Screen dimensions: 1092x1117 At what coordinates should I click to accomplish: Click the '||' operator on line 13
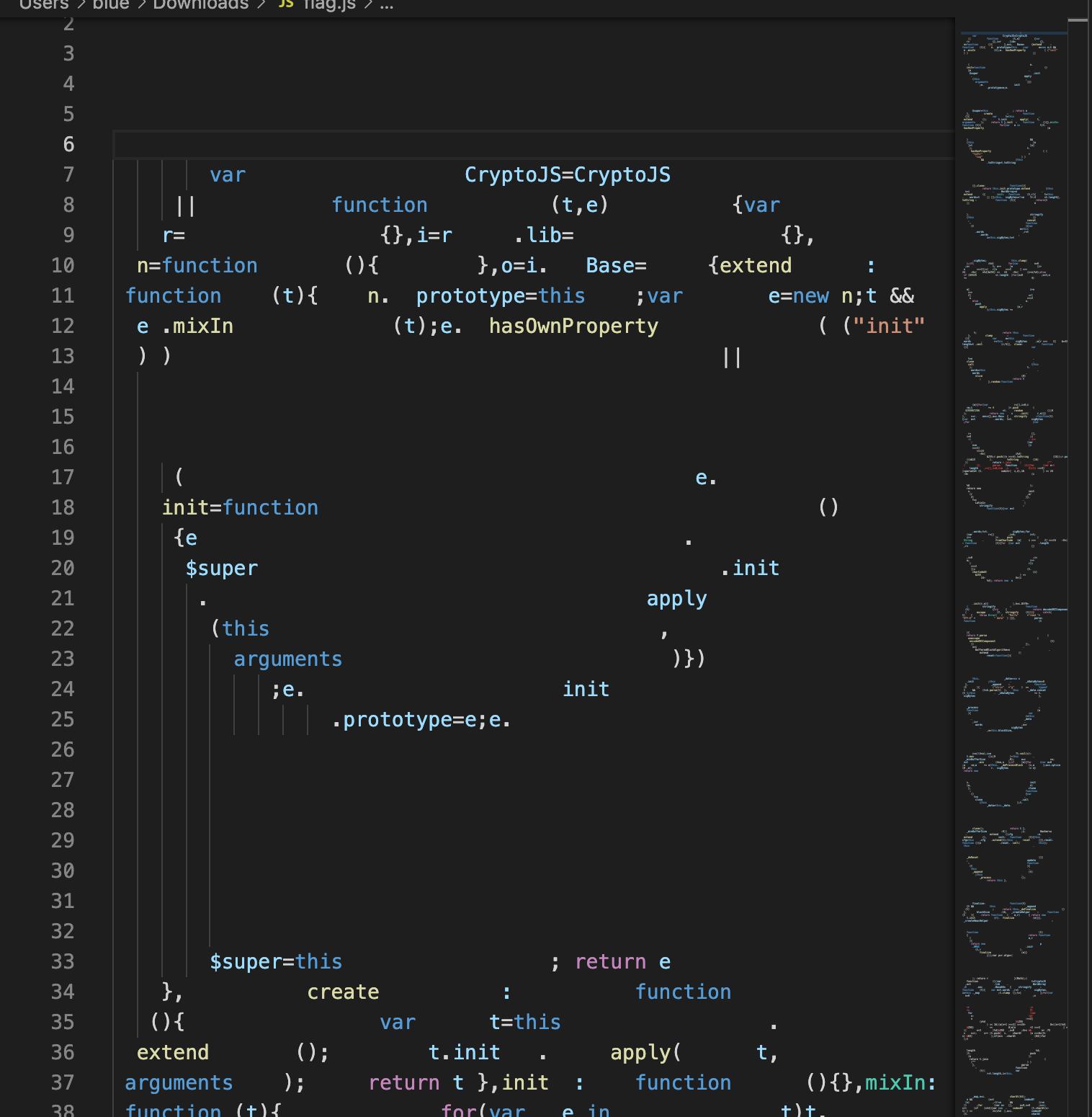tap(732, 357)
